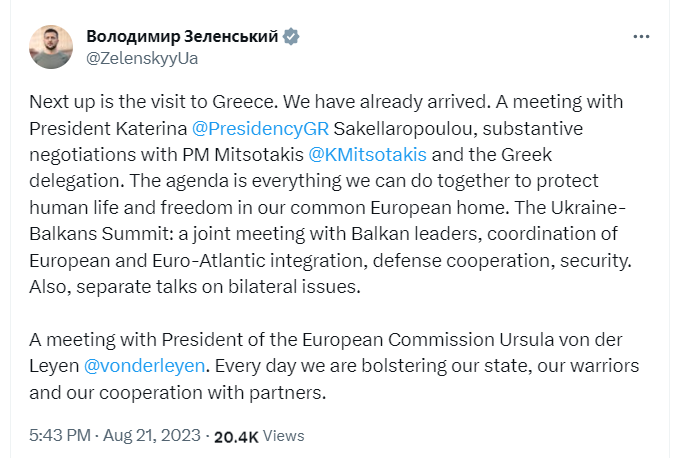Click the word Views beside 20.4K
Image resolution: width=678 pixels, height=458 pixels.
[x=284, y=436]
